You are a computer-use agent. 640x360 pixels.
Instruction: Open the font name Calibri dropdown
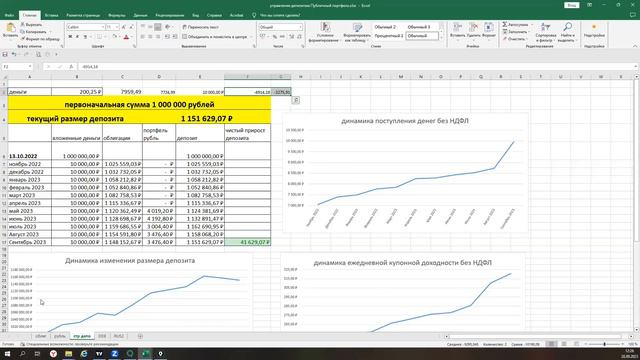102,27
